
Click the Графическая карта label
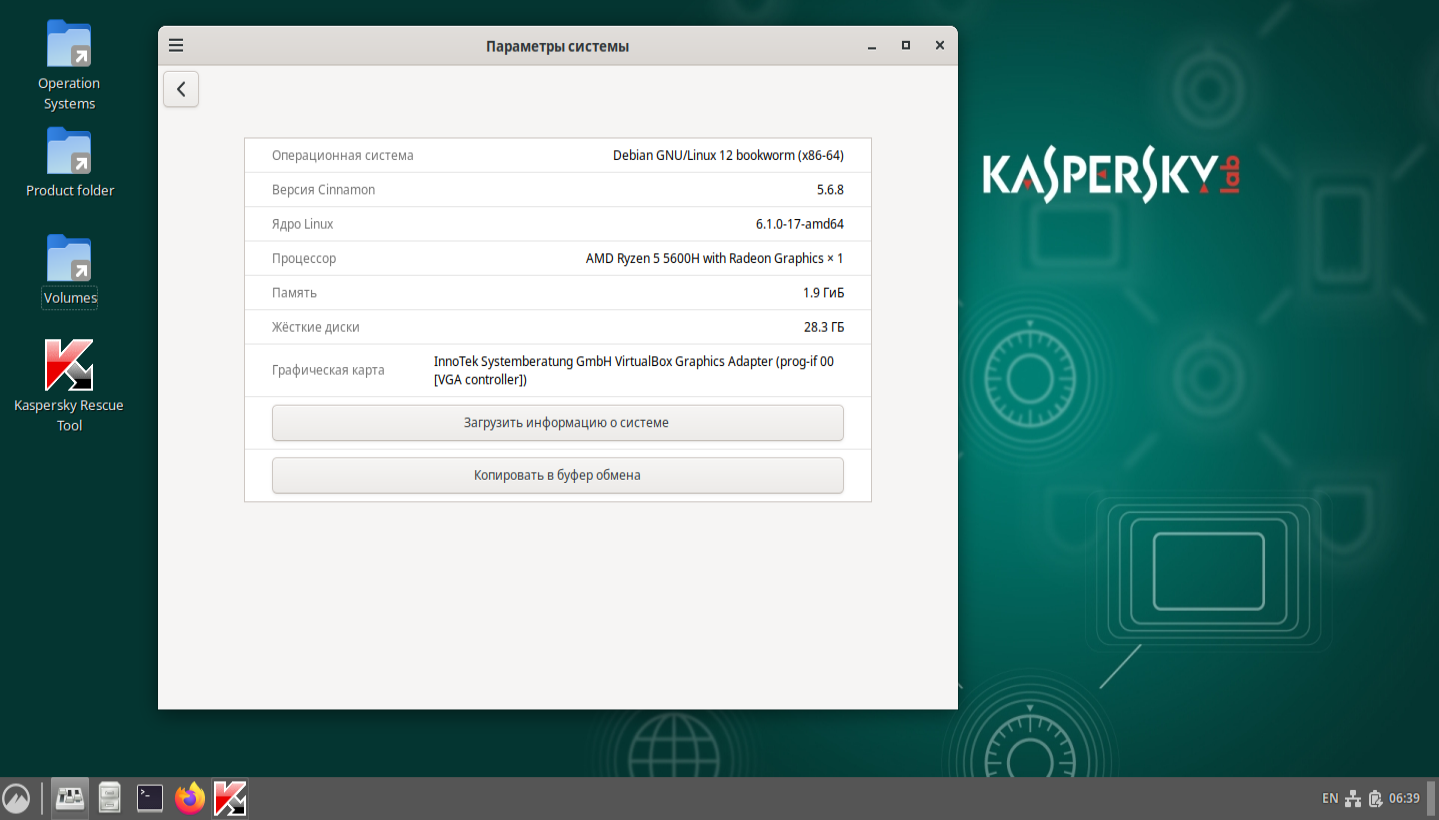tap(328, 370)
